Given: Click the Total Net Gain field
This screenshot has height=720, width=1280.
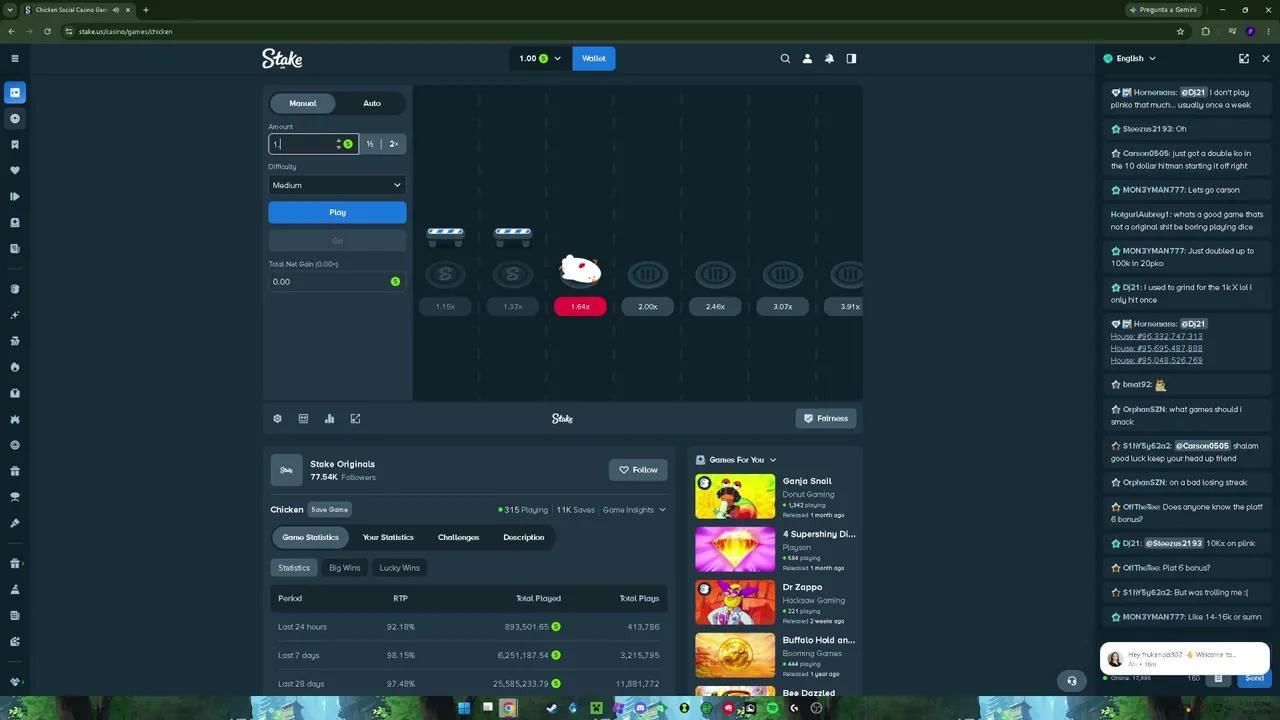Looking at the screenshot, I should point(337,282).
